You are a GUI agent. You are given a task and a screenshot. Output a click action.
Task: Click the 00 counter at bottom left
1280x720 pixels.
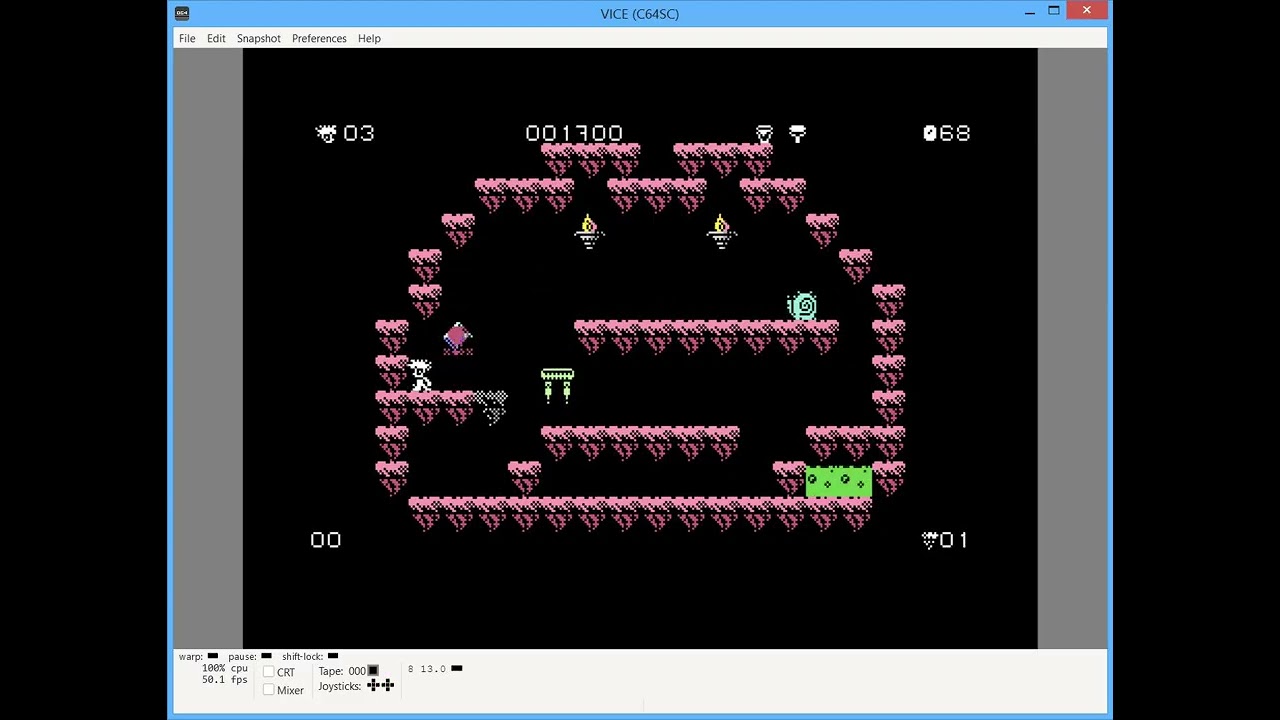click(326, 540)
